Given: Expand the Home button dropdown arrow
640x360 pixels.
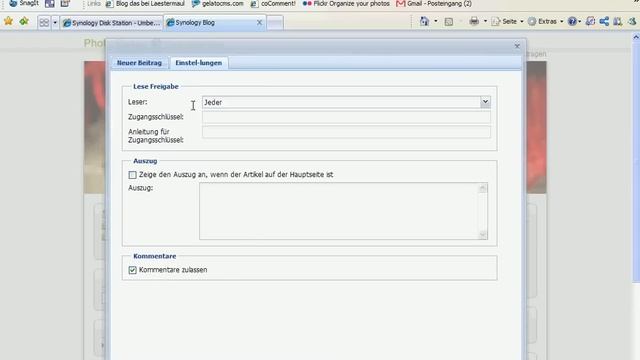Looking at the screenshot, I should tap(436, 21).
